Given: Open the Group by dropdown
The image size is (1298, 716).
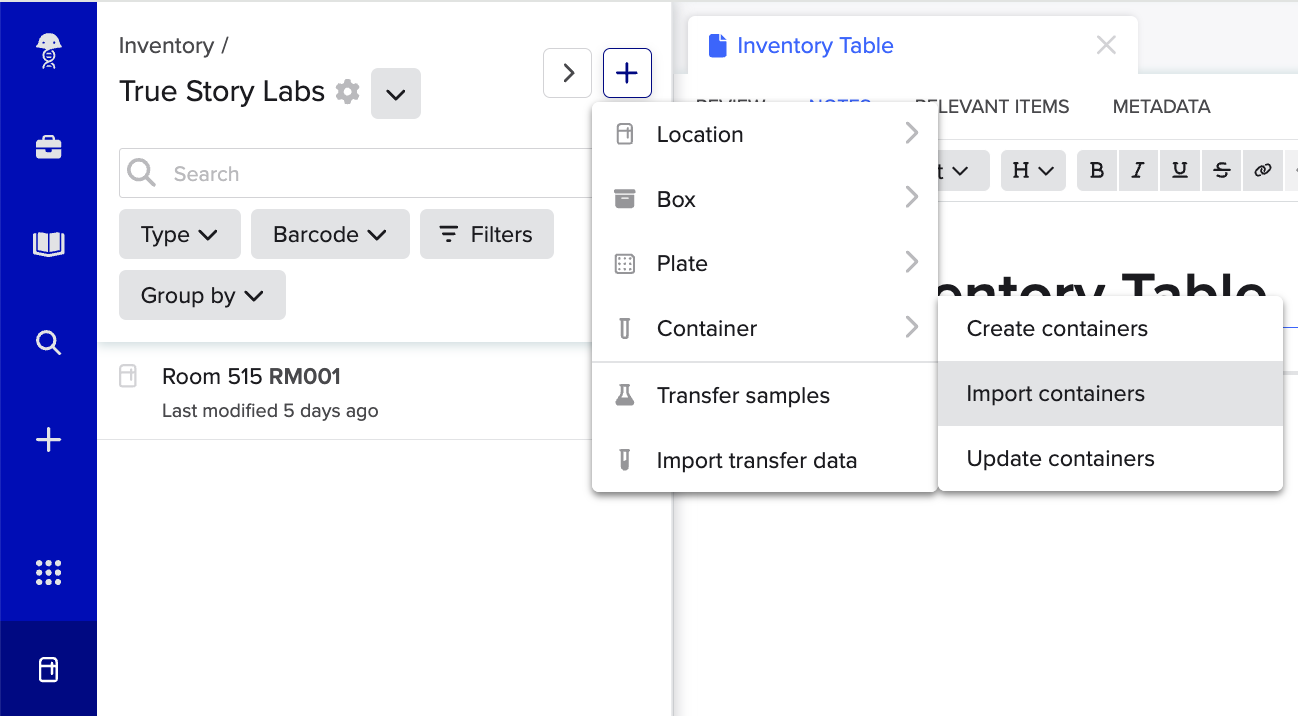Looking at the screenshot, I should coord(202,295).
